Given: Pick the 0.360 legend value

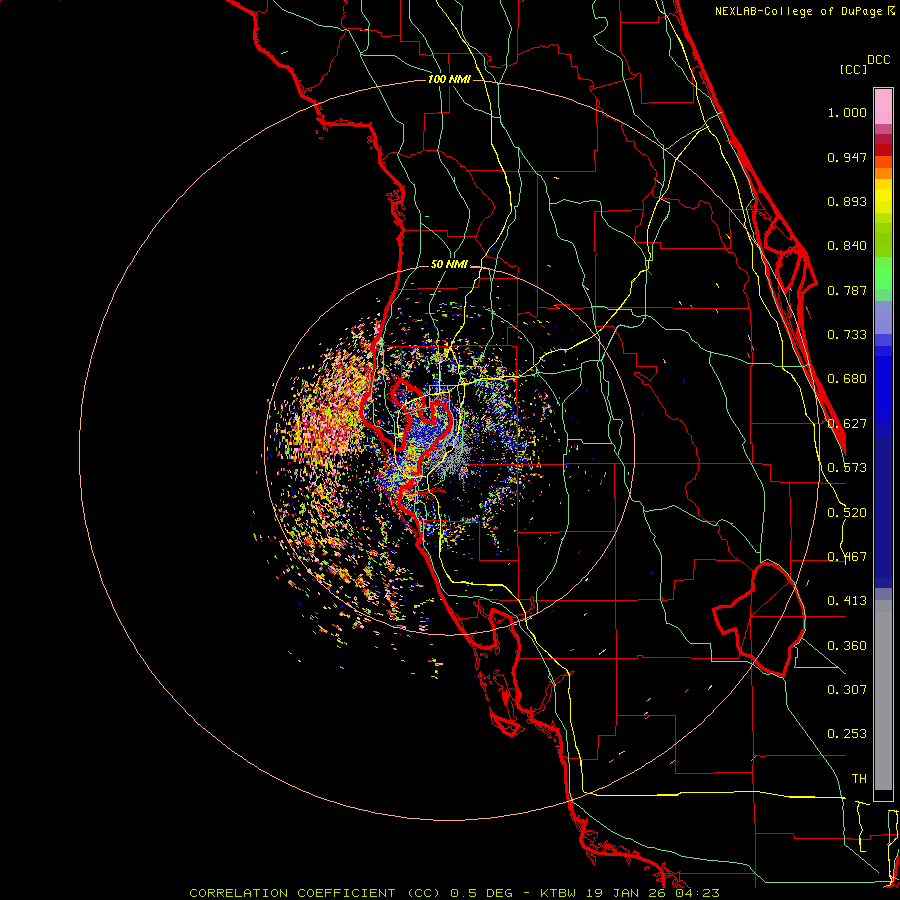Looking at the screenshot, I should 847,646.
